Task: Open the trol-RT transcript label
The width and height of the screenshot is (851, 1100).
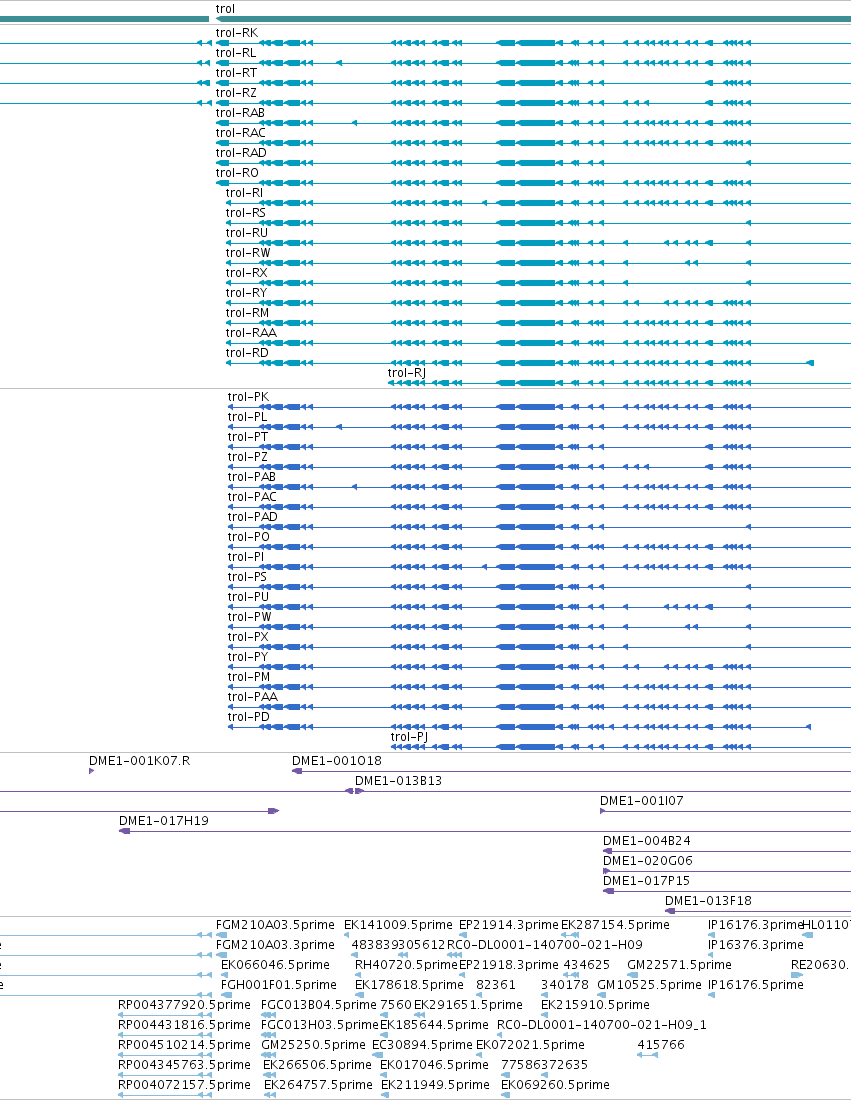Action: click(236, 73)
